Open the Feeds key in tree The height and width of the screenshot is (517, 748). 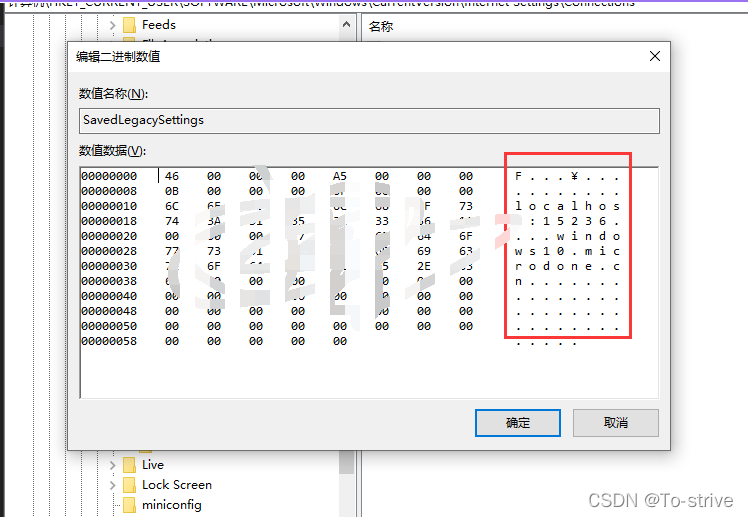click(159, 25)
